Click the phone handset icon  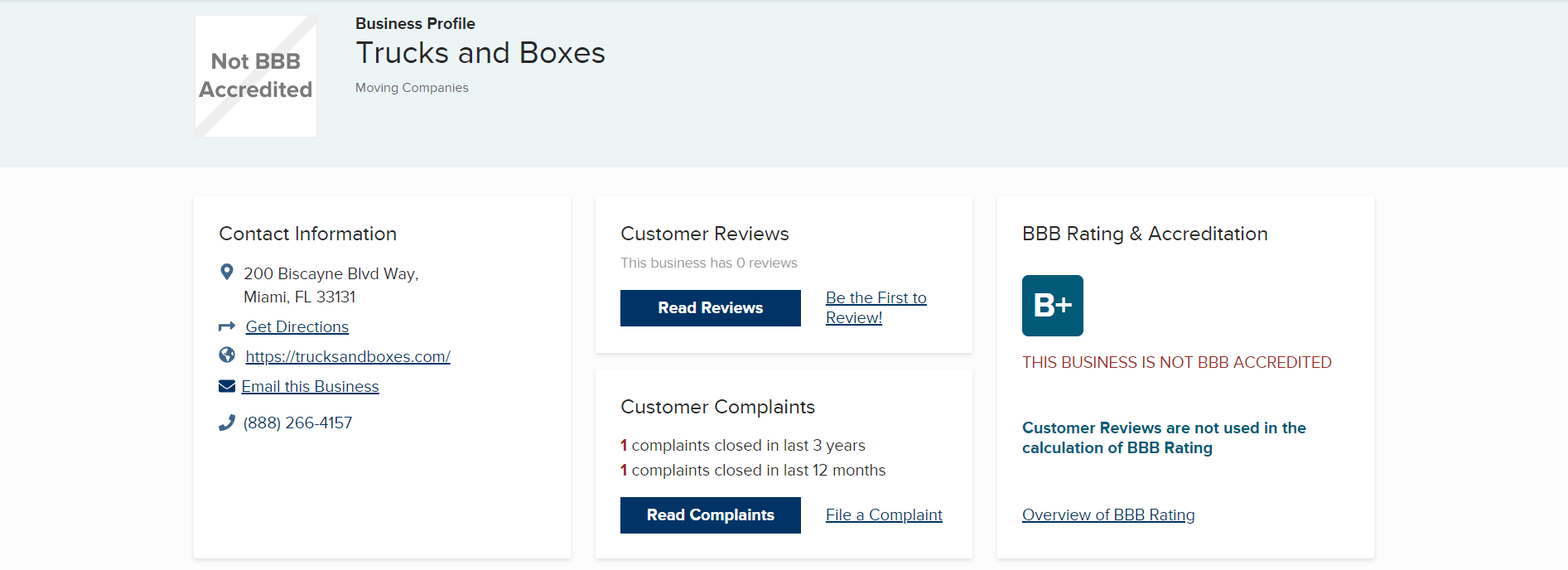coord(227,423)
